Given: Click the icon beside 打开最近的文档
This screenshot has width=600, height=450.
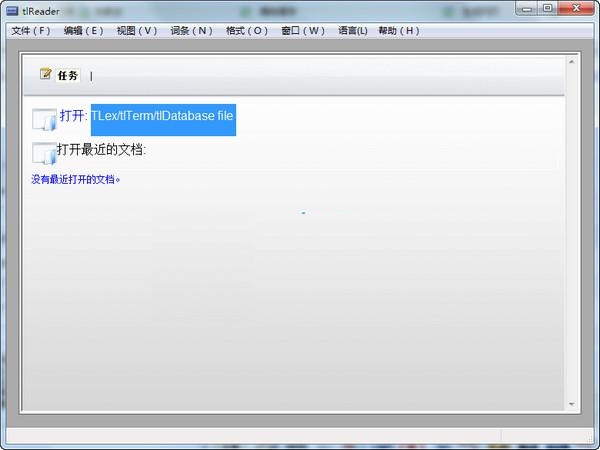Looking at the screenshot, I should pos(43,153).
